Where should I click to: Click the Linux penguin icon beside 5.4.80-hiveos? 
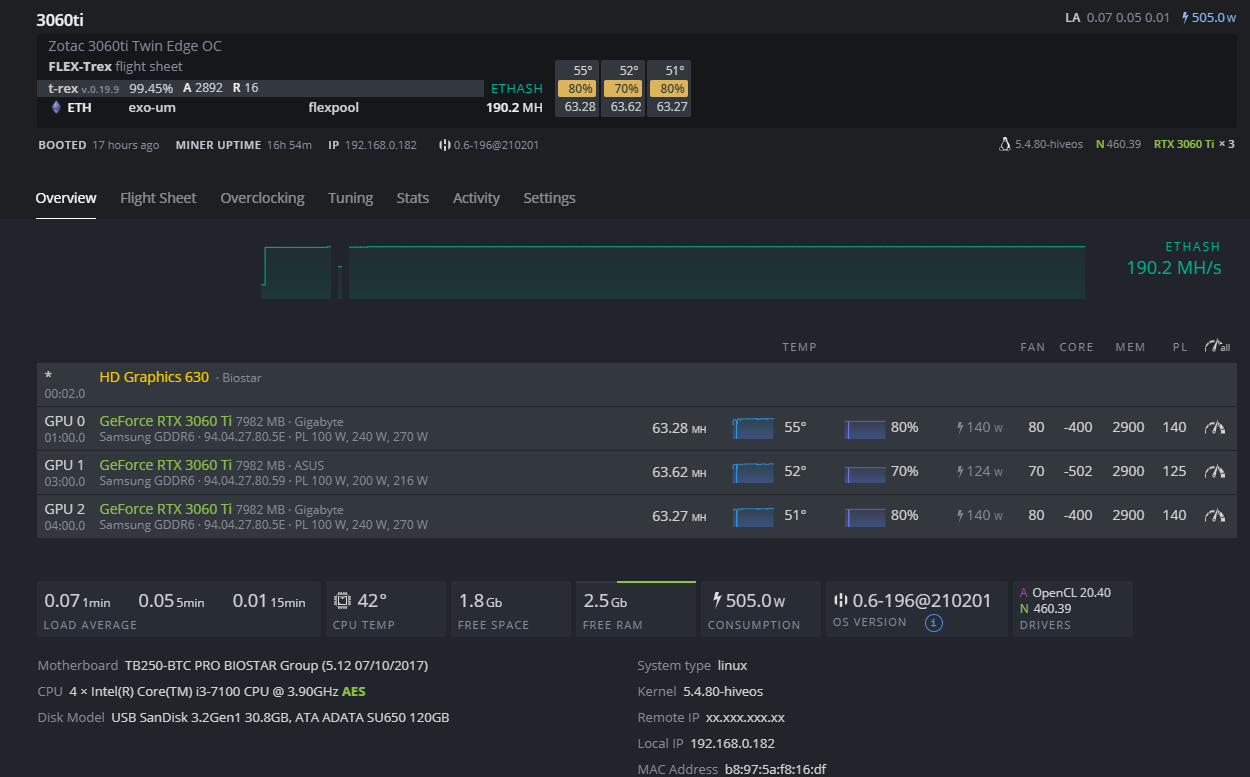(1004, 144)
